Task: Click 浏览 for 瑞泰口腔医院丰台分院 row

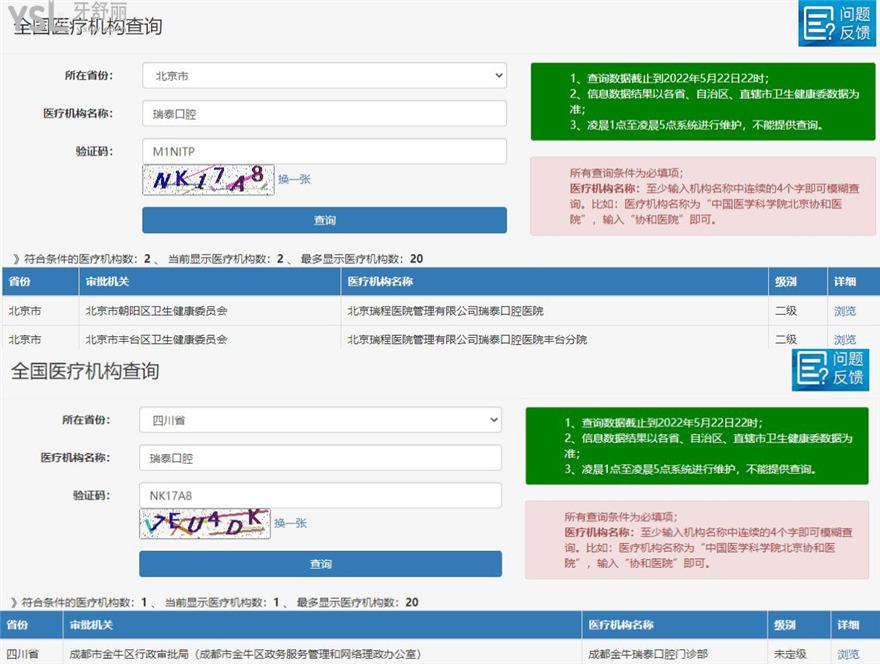Action: [x=845, y=340]
